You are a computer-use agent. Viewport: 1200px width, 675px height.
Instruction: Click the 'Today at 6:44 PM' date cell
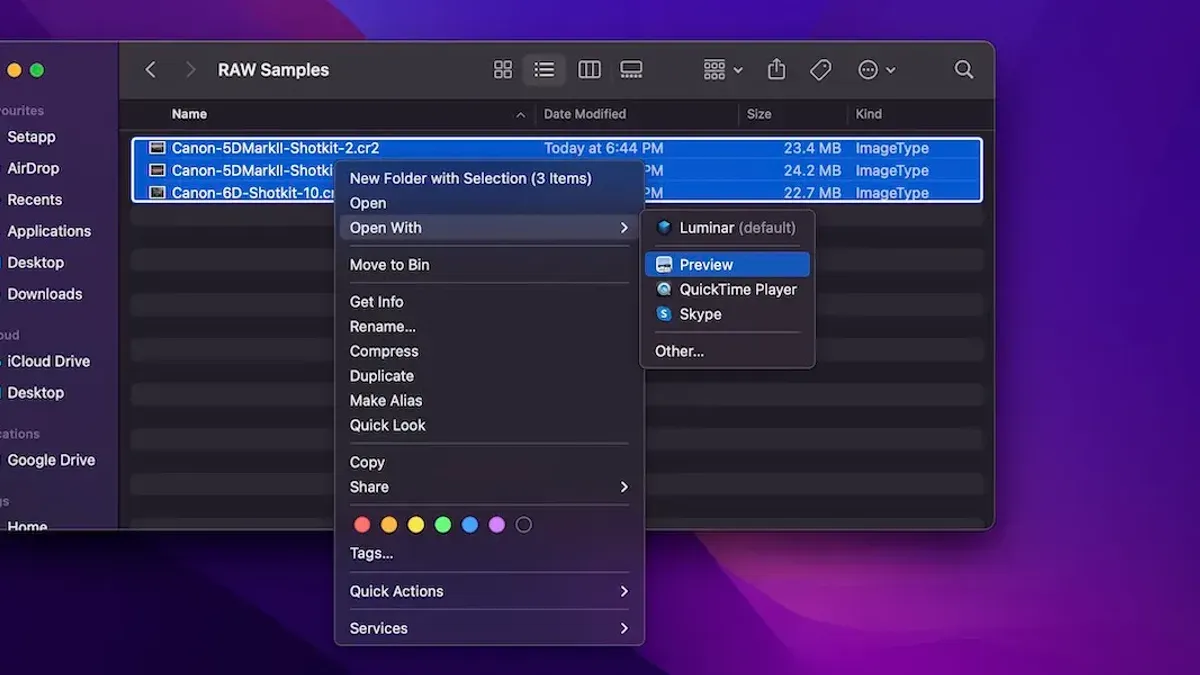(604, 148)
